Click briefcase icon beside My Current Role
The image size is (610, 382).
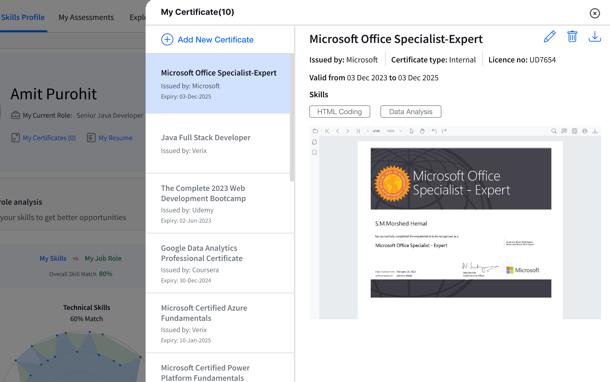click(15, 116)
